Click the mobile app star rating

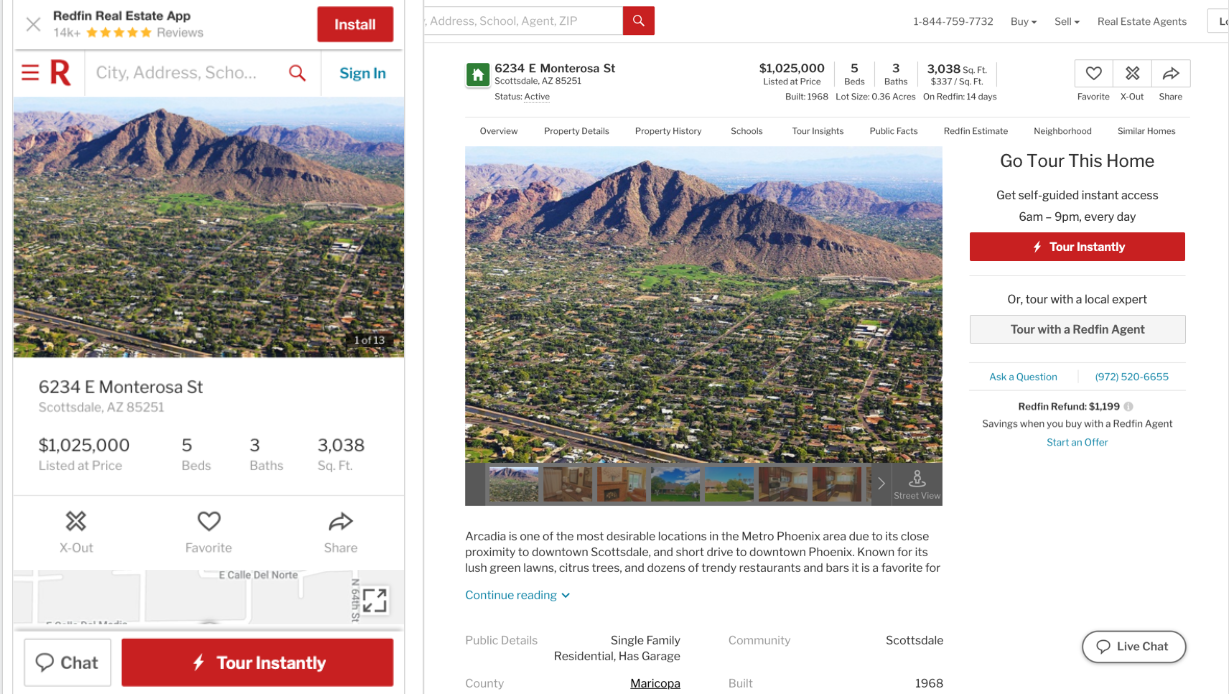coord(119,32)
